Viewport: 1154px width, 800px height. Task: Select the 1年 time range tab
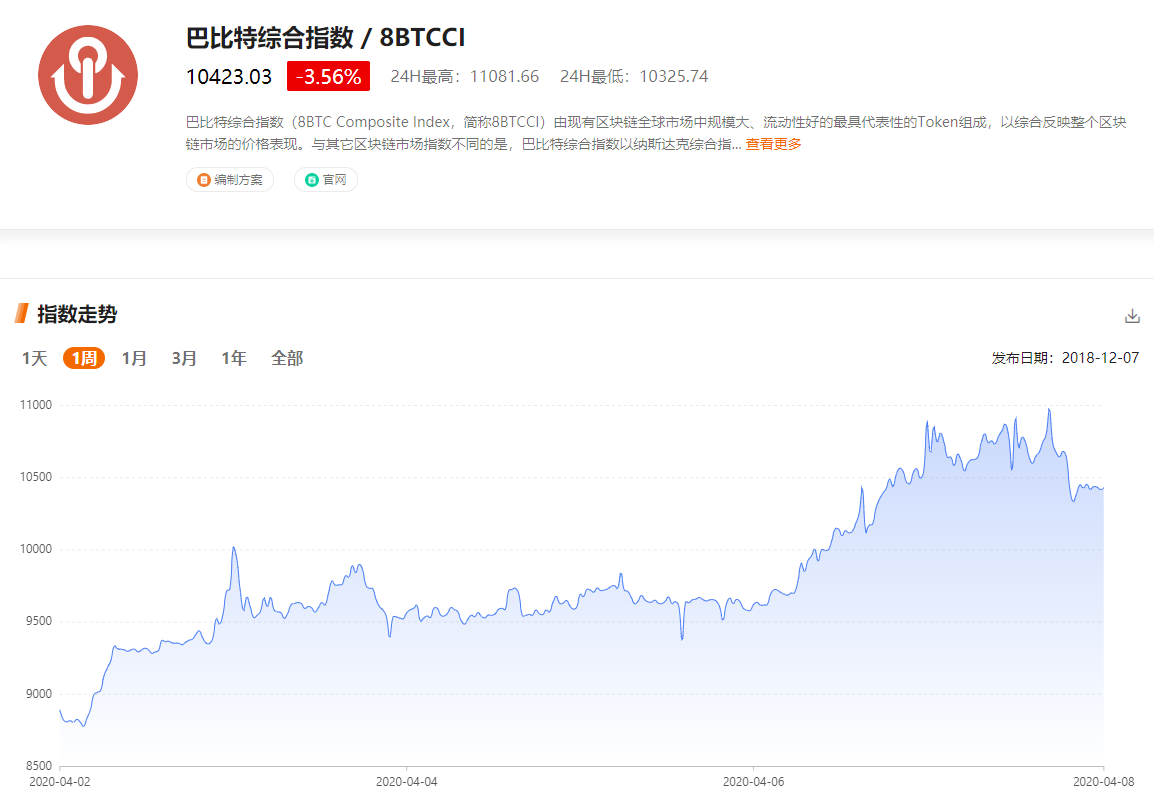coord(234,358)
